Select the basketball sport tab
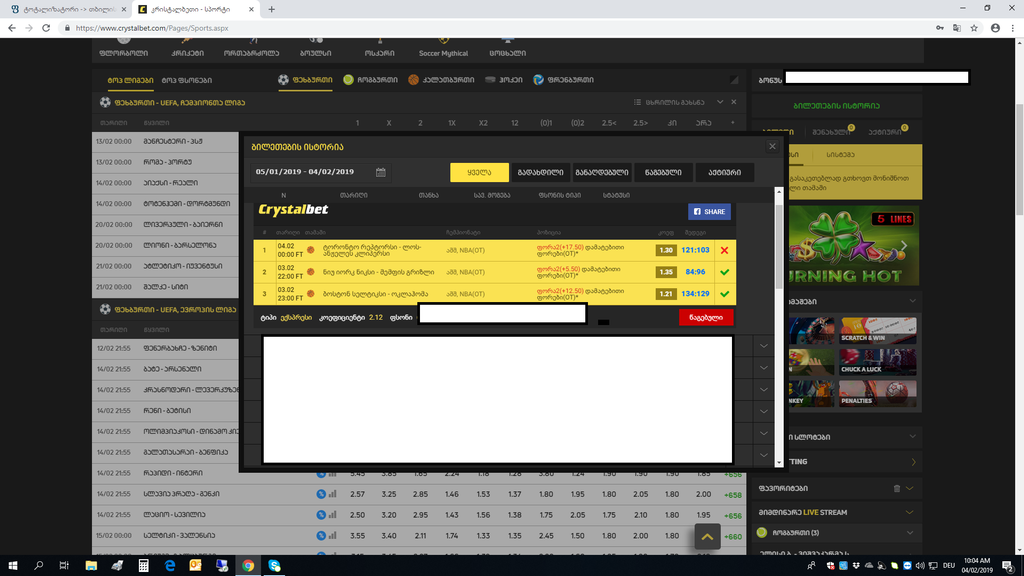Screen dimensions: 1024x576 tap(441, 80)
